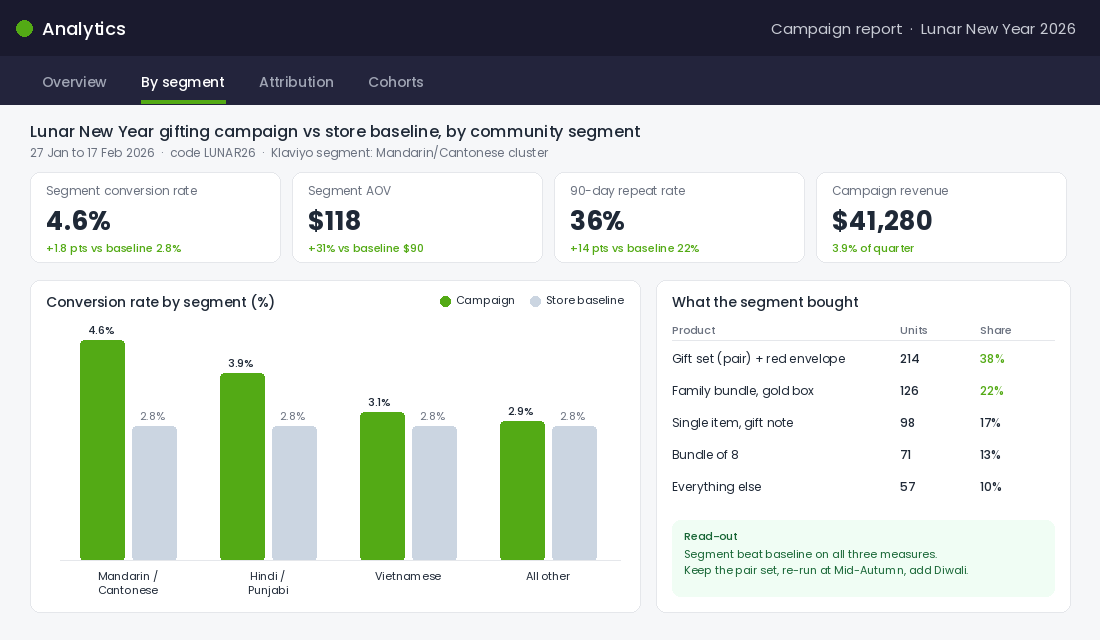Click the gray baseline bar for Vietnamese
Screen dimensions: 1100x640
(x=434, y=493)
